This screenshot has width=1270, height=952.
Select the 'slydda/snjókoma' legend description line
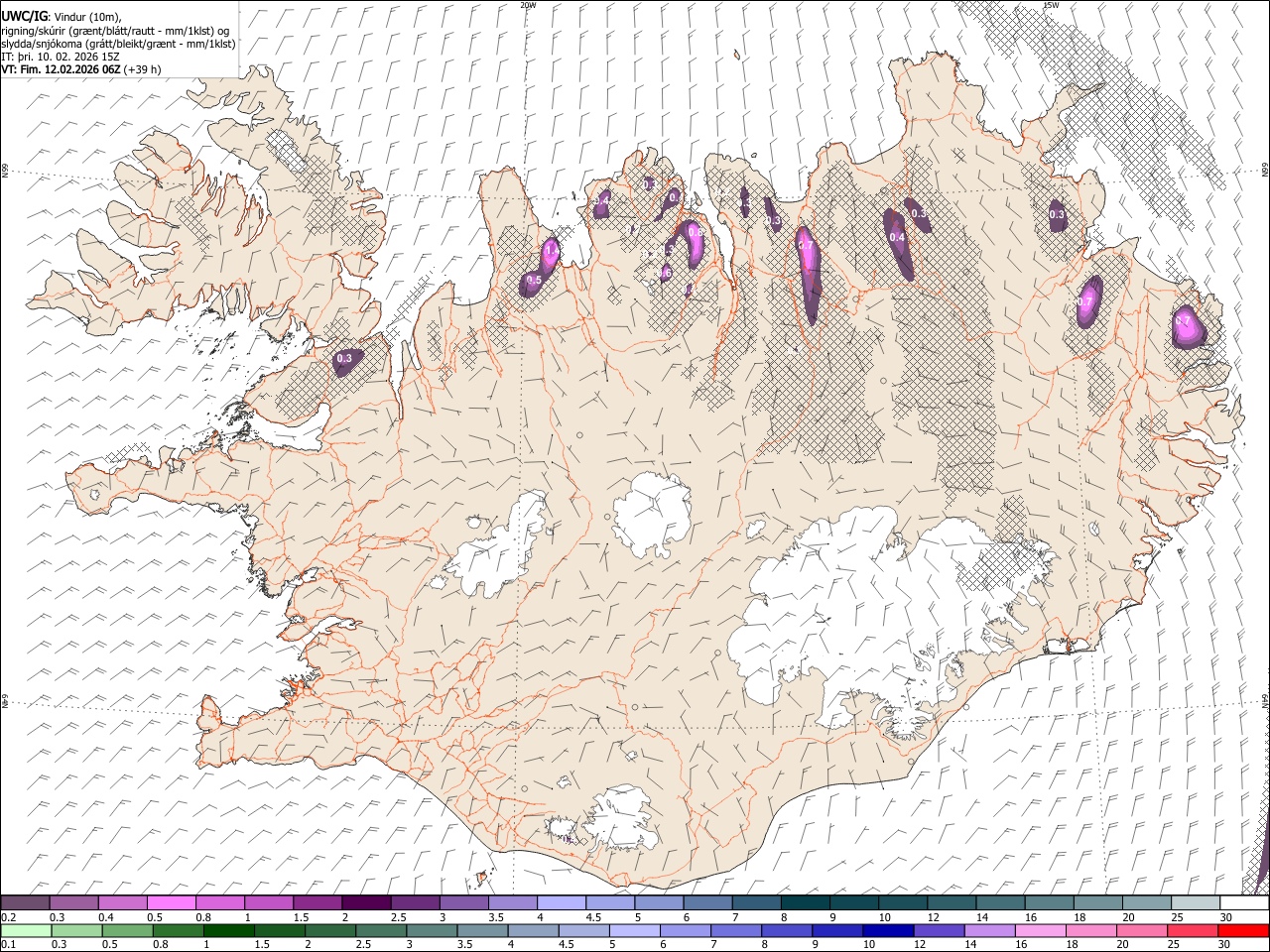click(118, 44)
